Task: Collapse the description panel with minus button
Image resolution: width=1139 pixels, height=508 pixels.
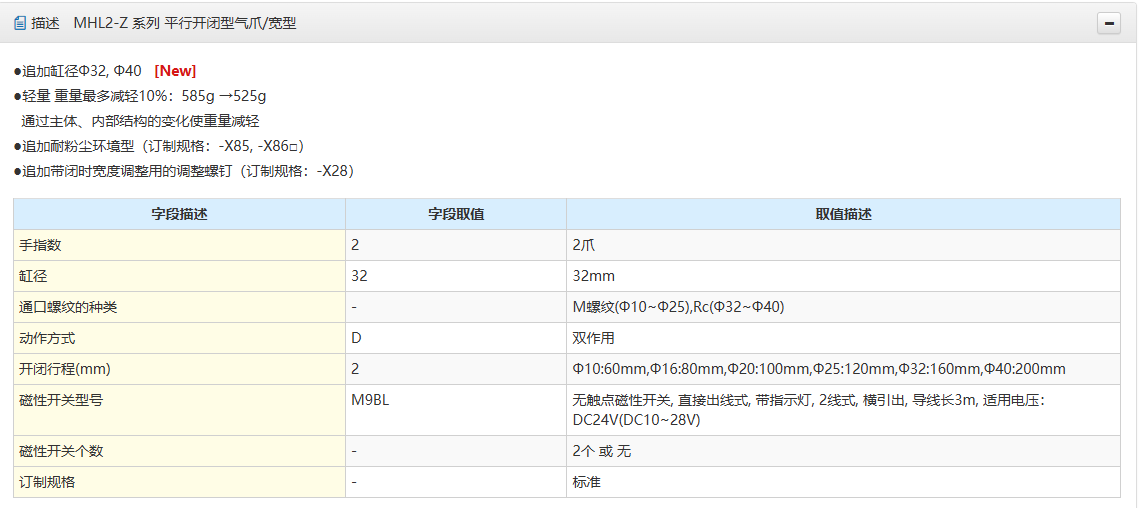Action: tap(1108, 24)
